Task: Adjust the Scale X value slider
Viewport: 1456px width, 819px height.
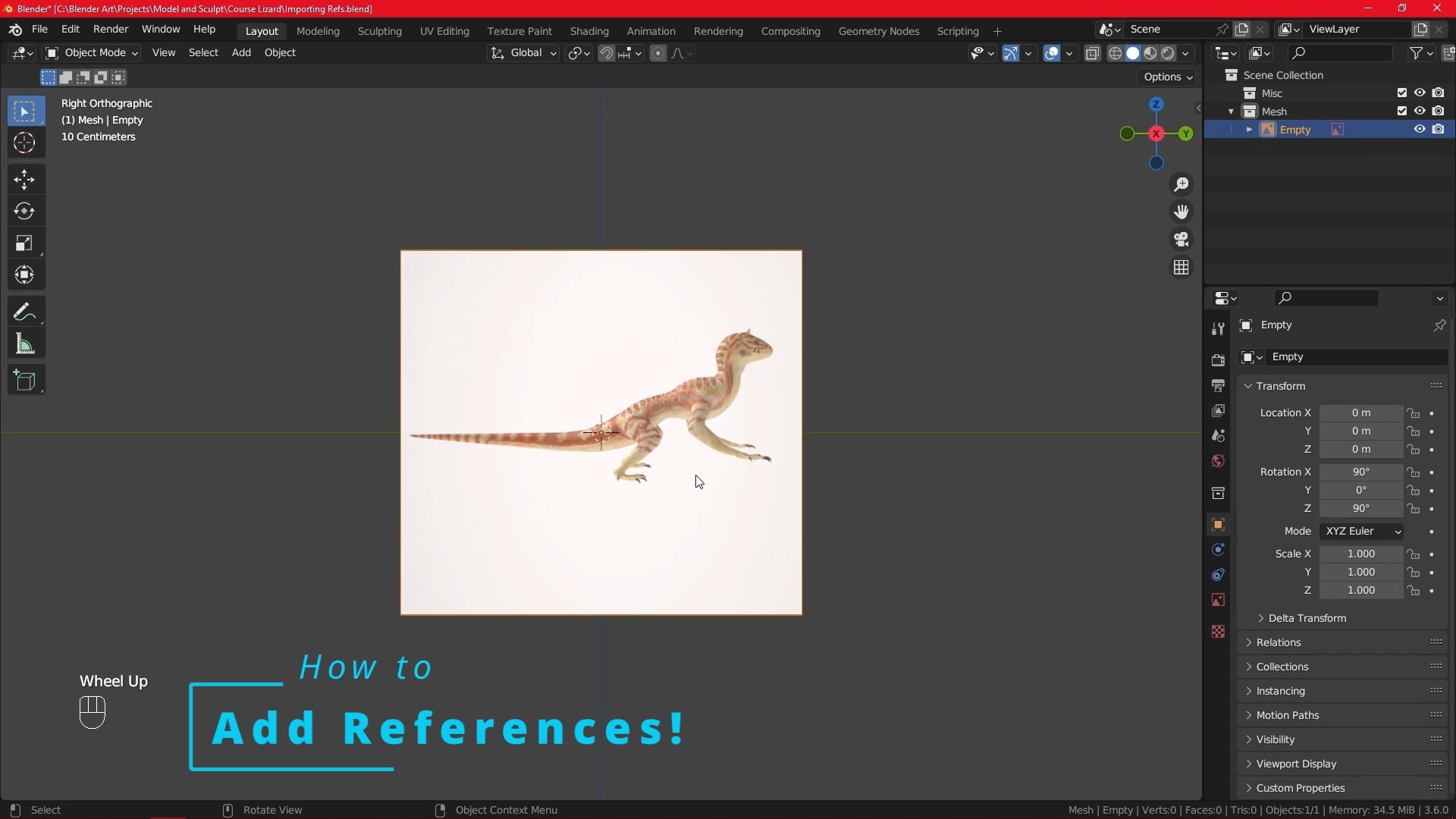Action: click(1362, 554)
